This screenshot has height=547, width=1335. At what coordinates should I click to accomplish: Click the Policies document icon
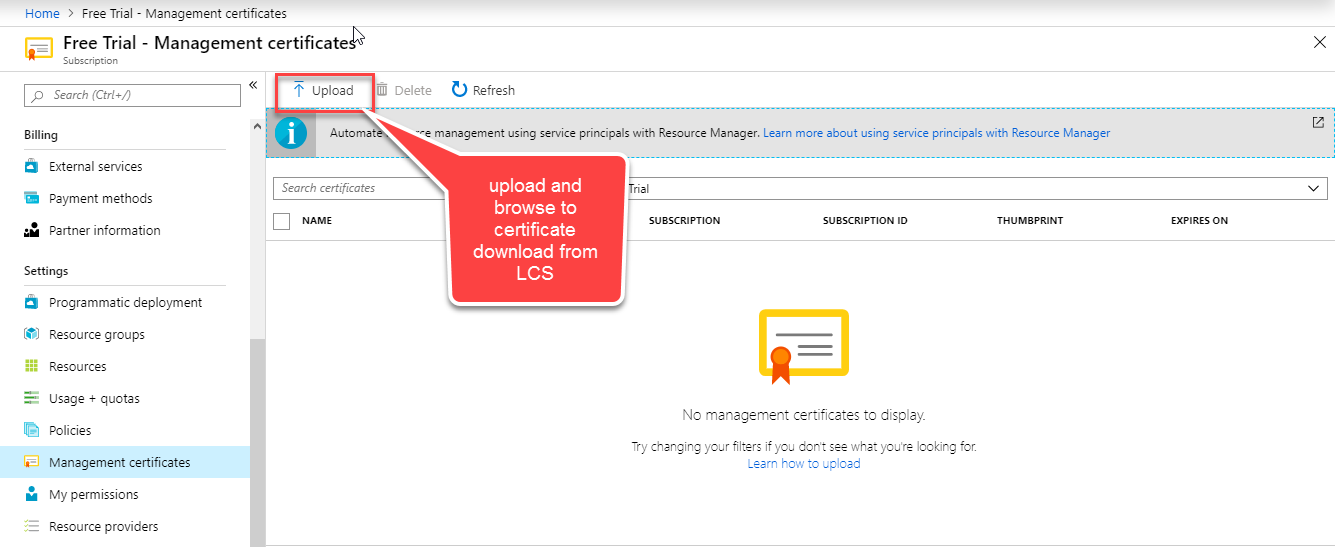[x=31, y=430]
